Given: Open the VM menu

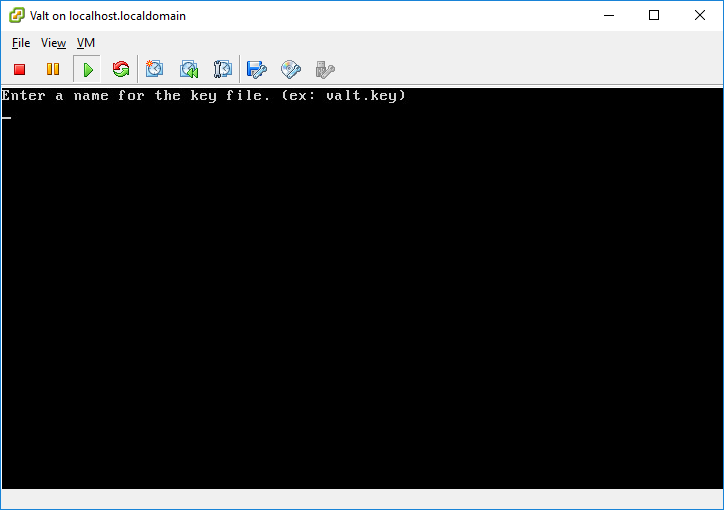Looking at the screenshot, I should (86, 43).
